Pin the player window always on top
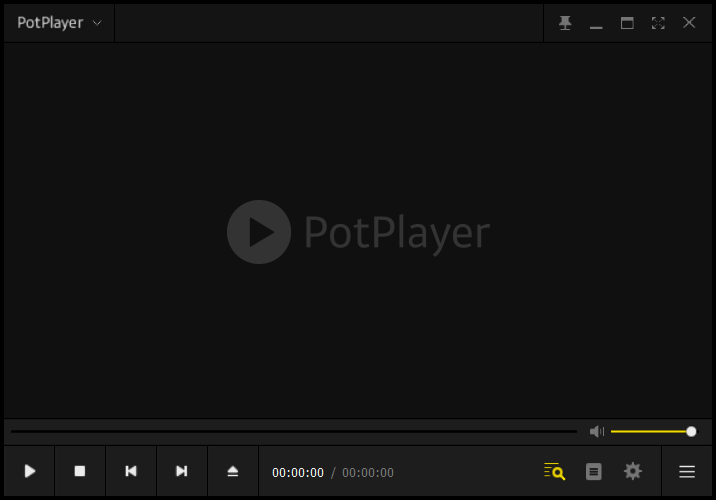The height and width of the screenshot is (500, 716). click(565, 23)
